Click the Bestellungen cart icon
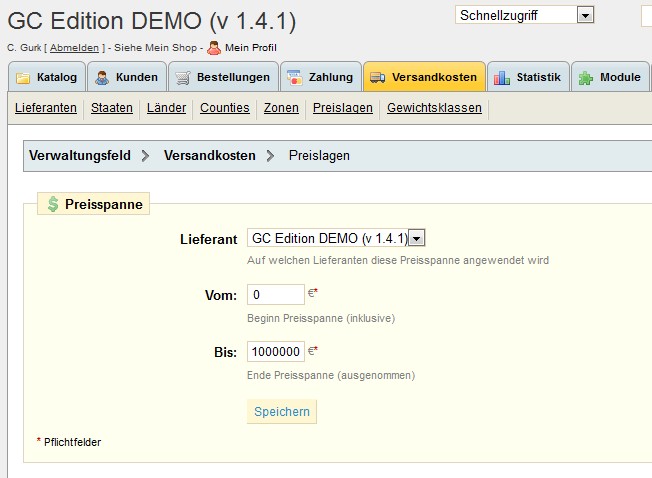Screen dimensions: 652x478 point(182,77)
